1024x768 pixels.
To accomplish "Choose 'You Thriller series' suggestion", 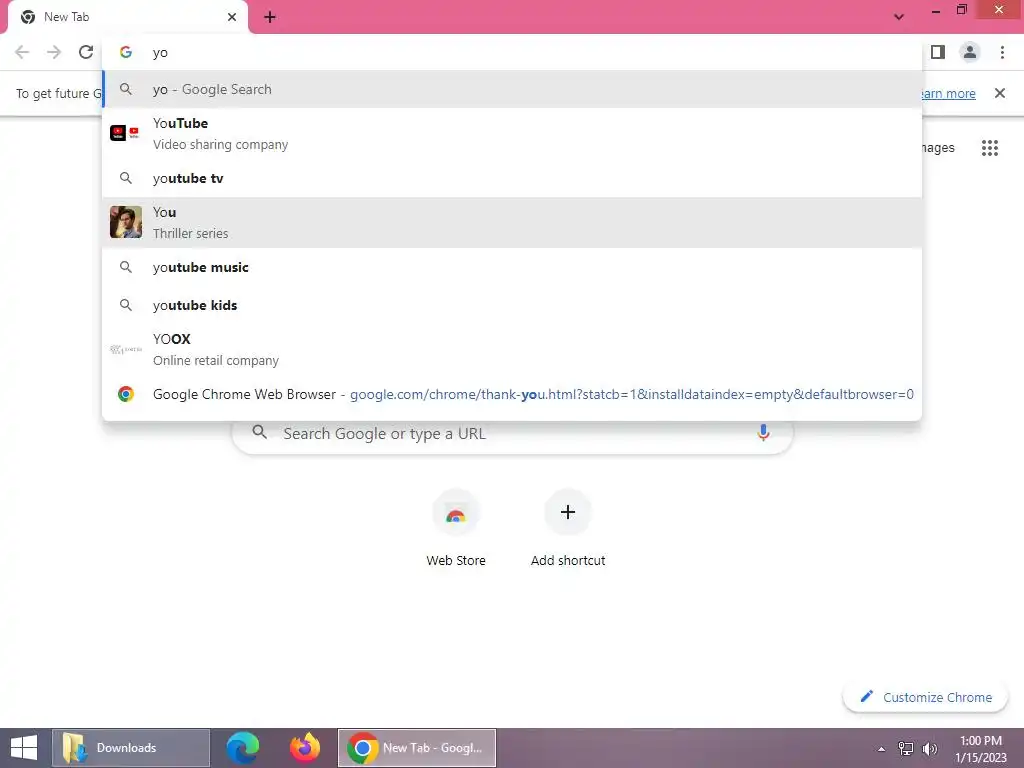I will (x=512, y=223).
